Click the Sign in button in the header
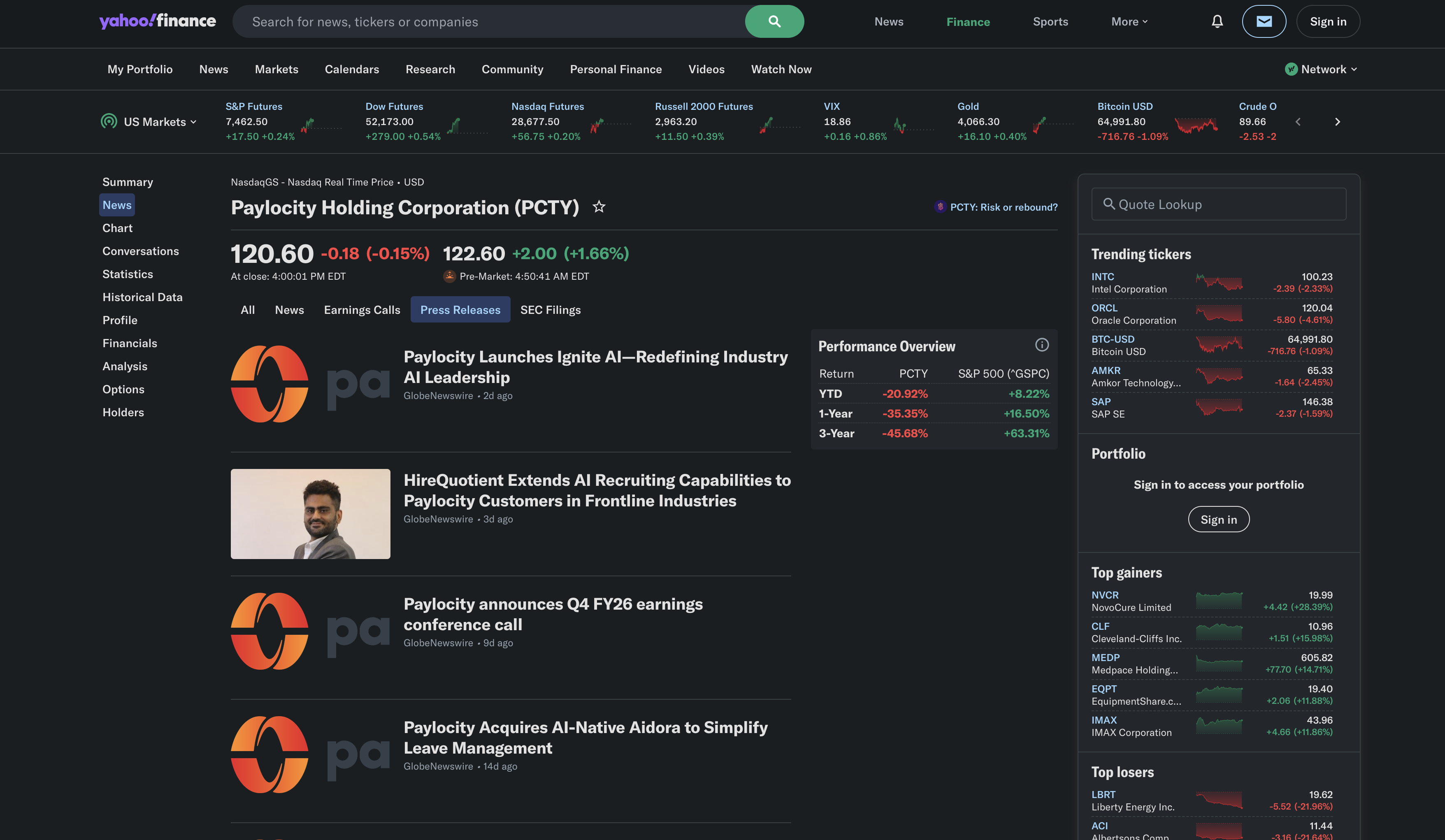 pyautogui.click(x=1328, y=21)
